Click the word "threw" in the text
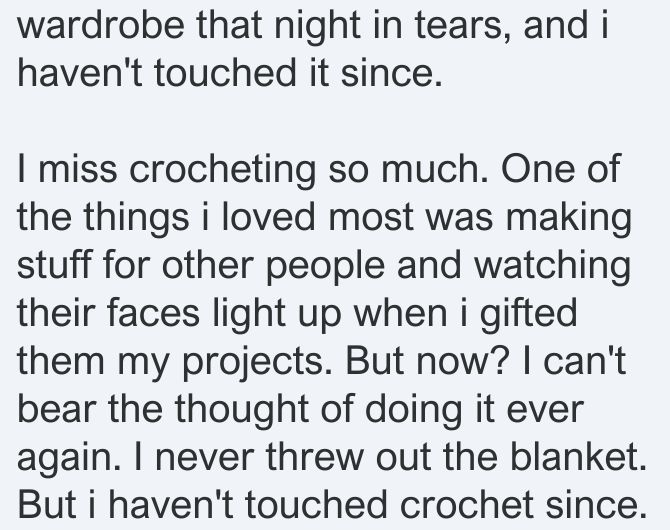The height and width of the screenshot is (530, 670). (314, 456)
